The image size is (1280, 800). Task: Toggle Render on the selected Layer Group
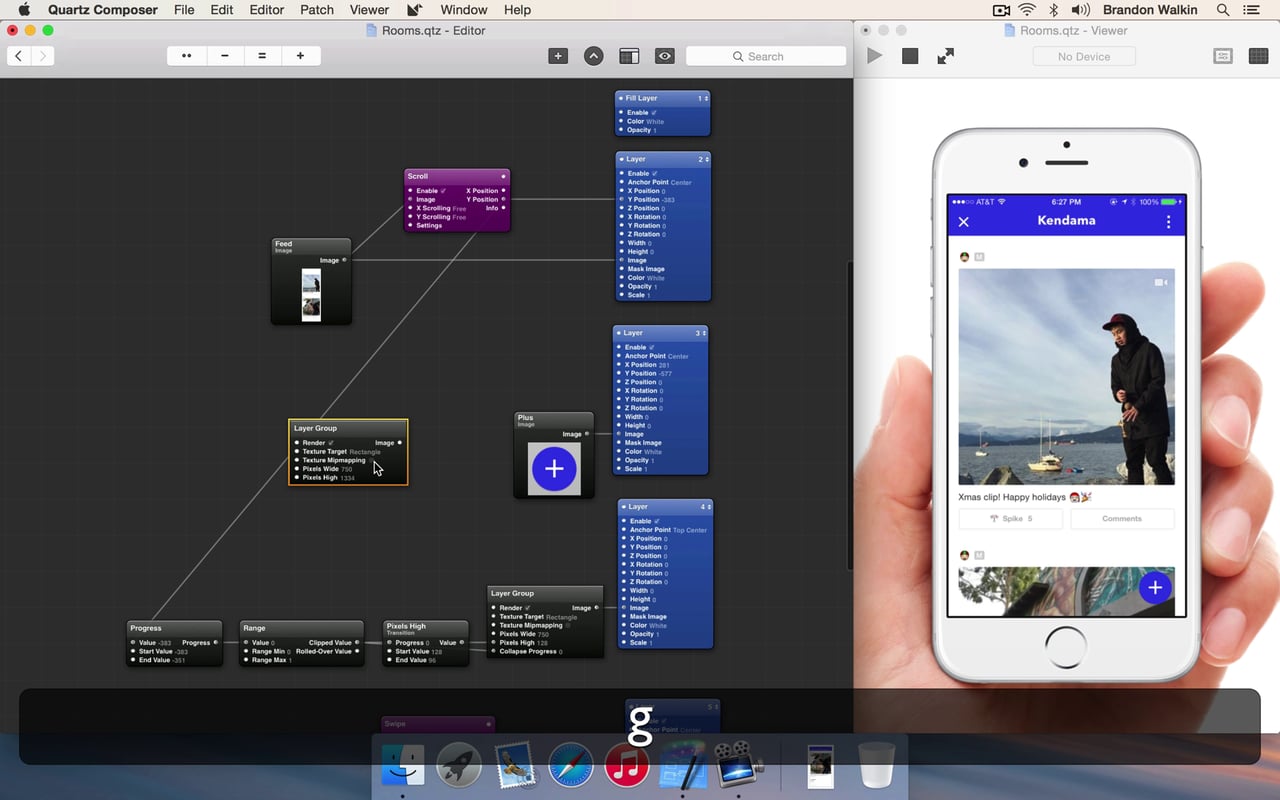(x=330, y=443)
